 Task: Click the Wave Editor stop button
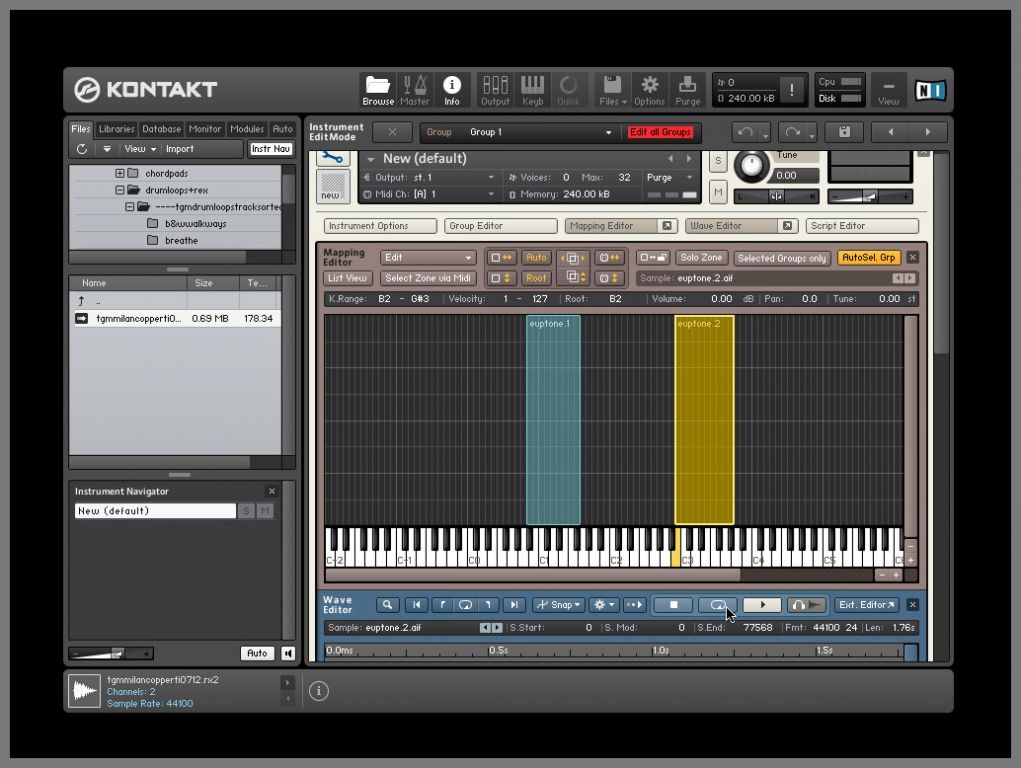673,605
